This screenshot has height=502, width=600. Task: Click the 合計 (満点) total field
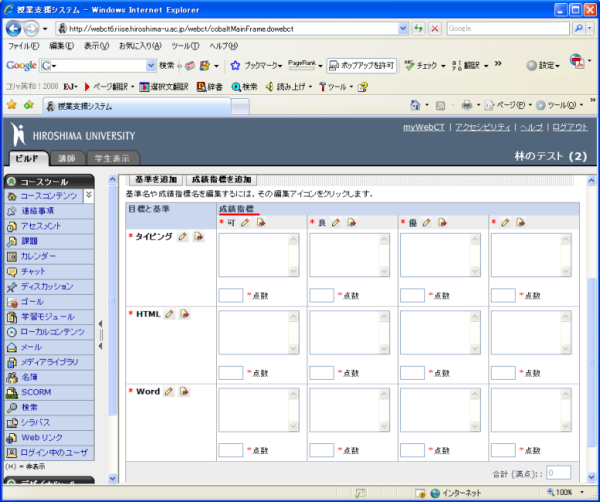pyautogui.click(x=558, y=473)
